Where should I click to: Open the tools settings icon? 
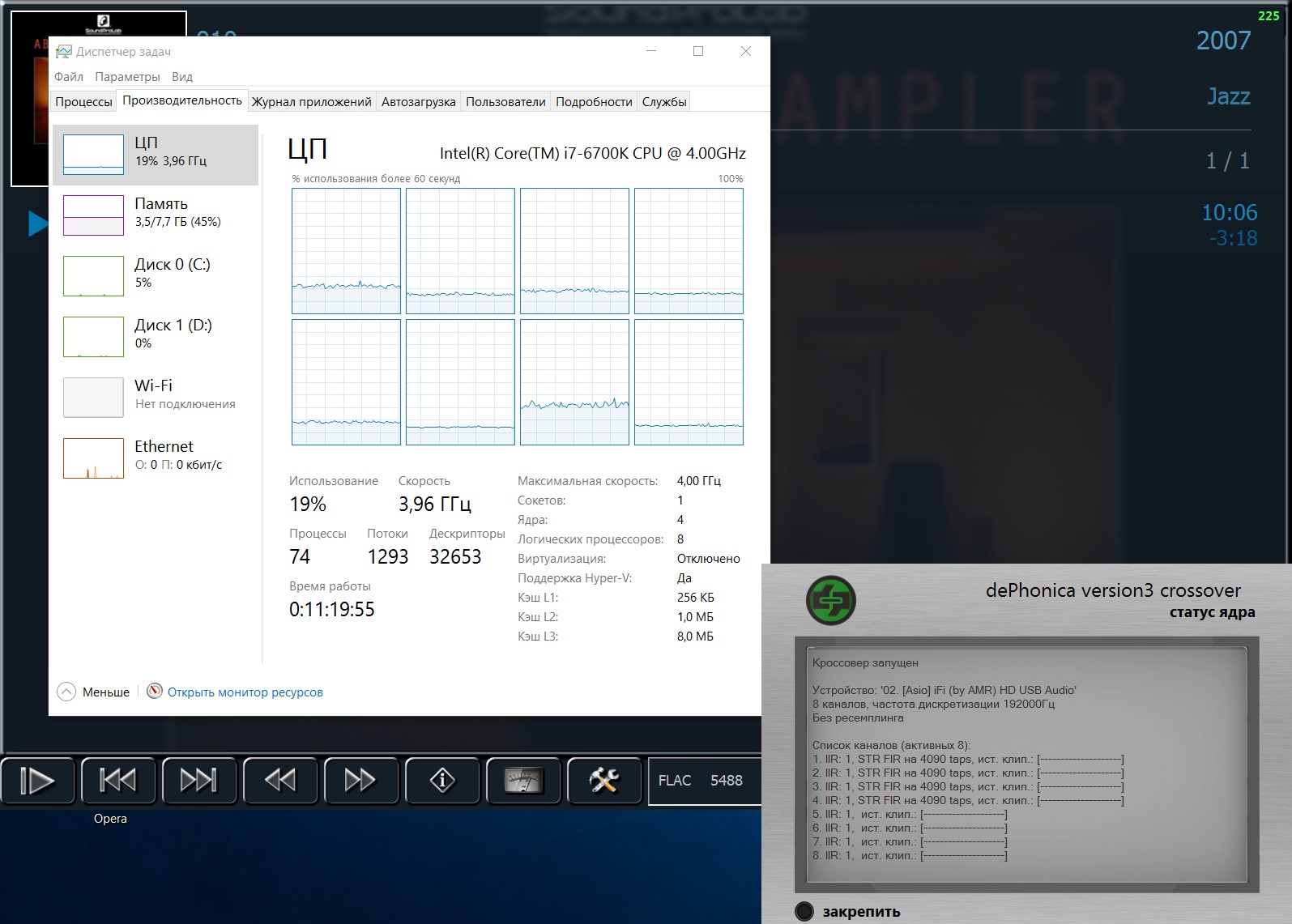(x=604, y=781)
